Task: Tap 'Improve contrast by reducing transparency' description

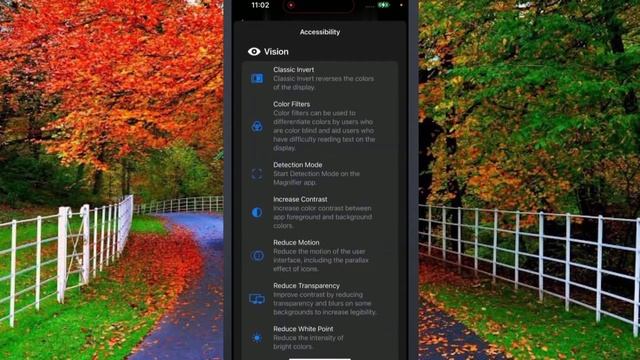Action: (x=324, y=303)
